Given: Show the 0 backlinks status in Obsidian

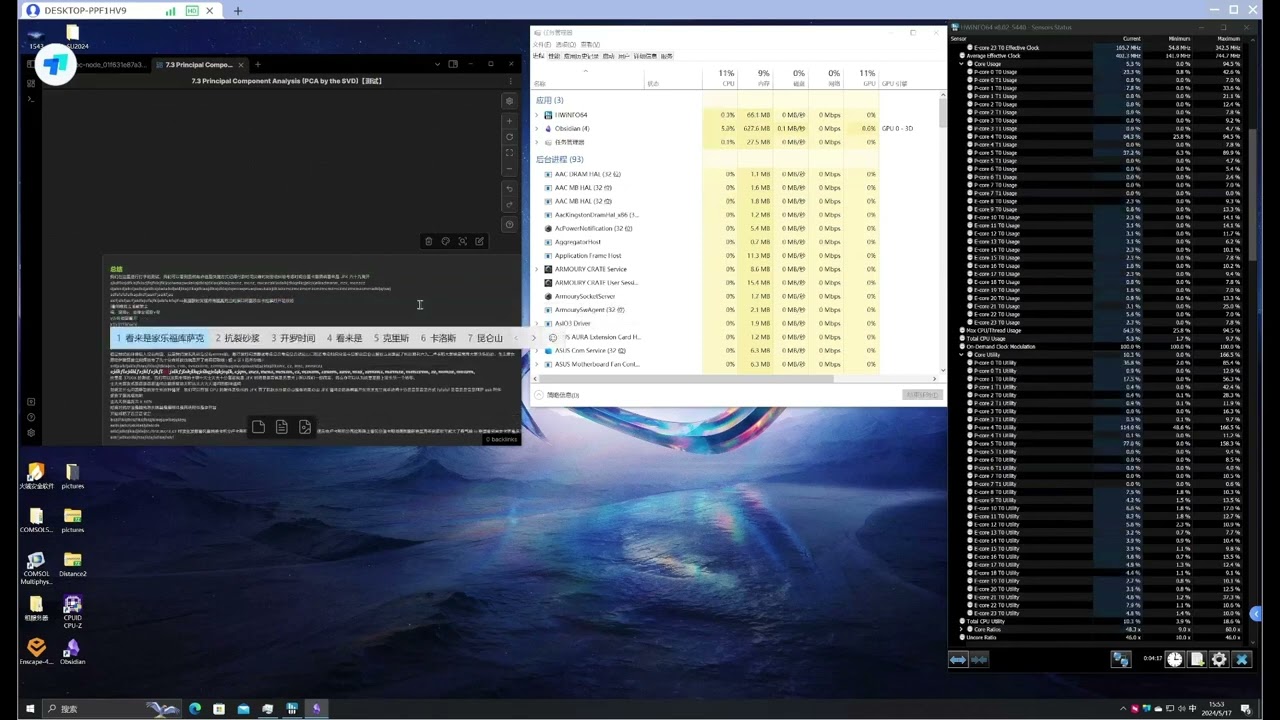Looking at the screenshot, I should tap(501, 439).
